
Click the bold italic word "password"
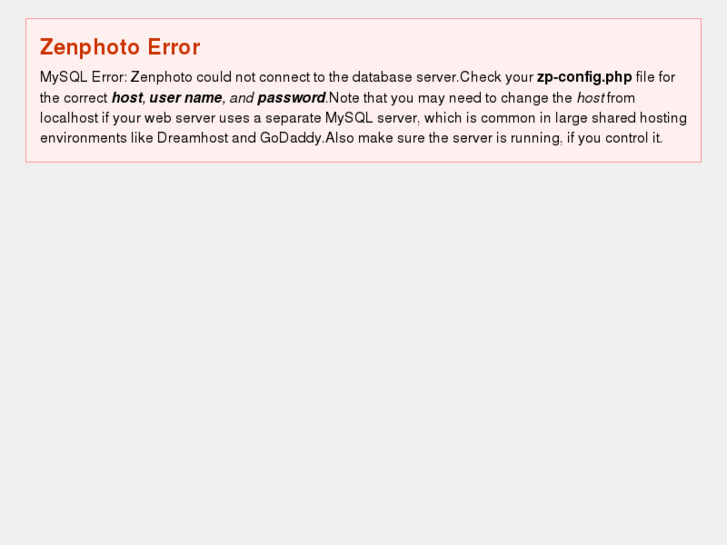[x=291, y=98]
